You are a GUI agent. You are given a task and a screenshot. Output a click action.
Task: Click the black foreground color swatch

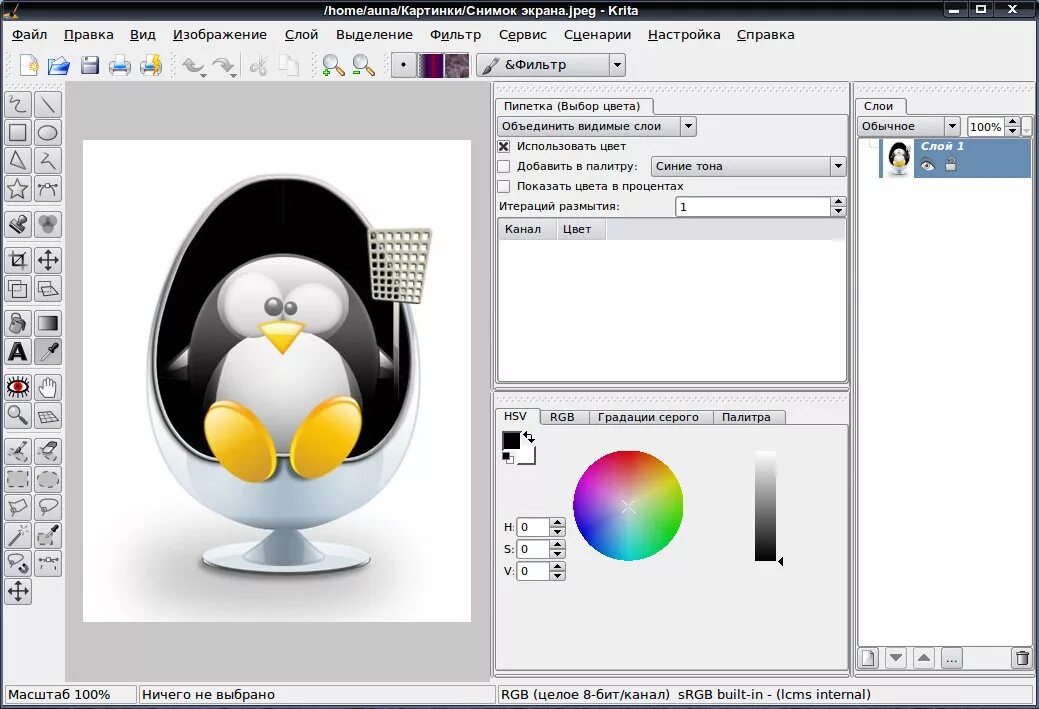[511, 441]
